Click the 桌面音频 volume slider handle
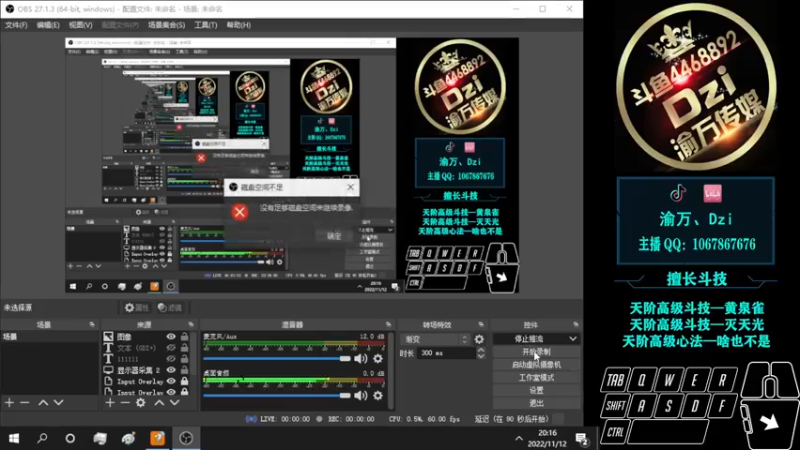The height and width of the screenshot is (450, 800). click(345, 395)
